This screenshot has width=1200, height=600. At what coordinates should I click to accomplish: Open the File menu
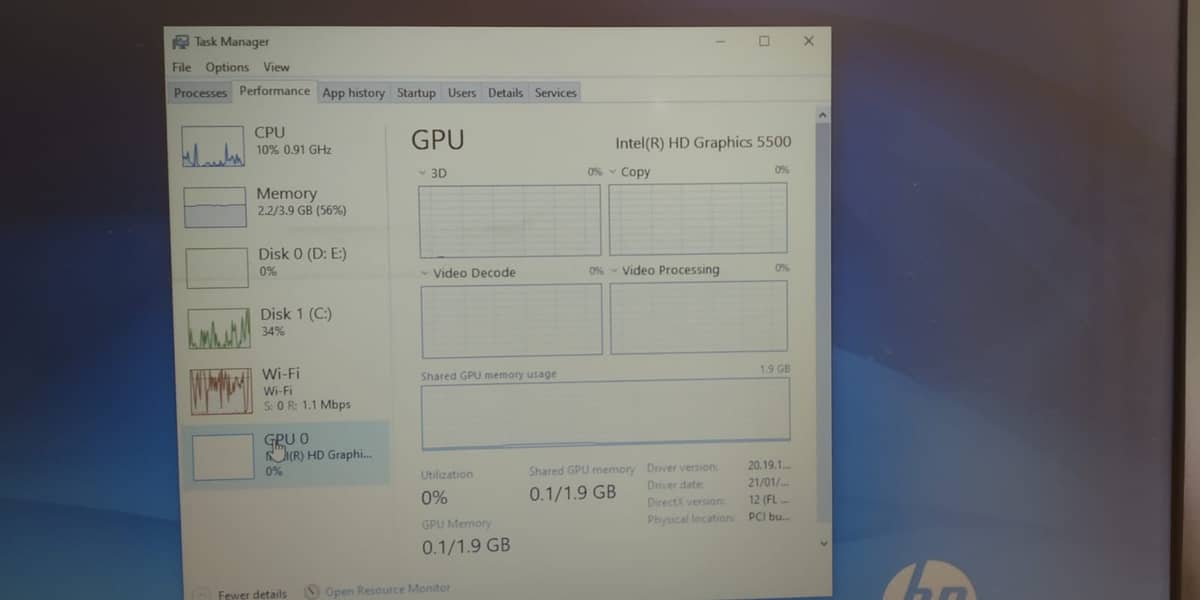click(181, 67)
